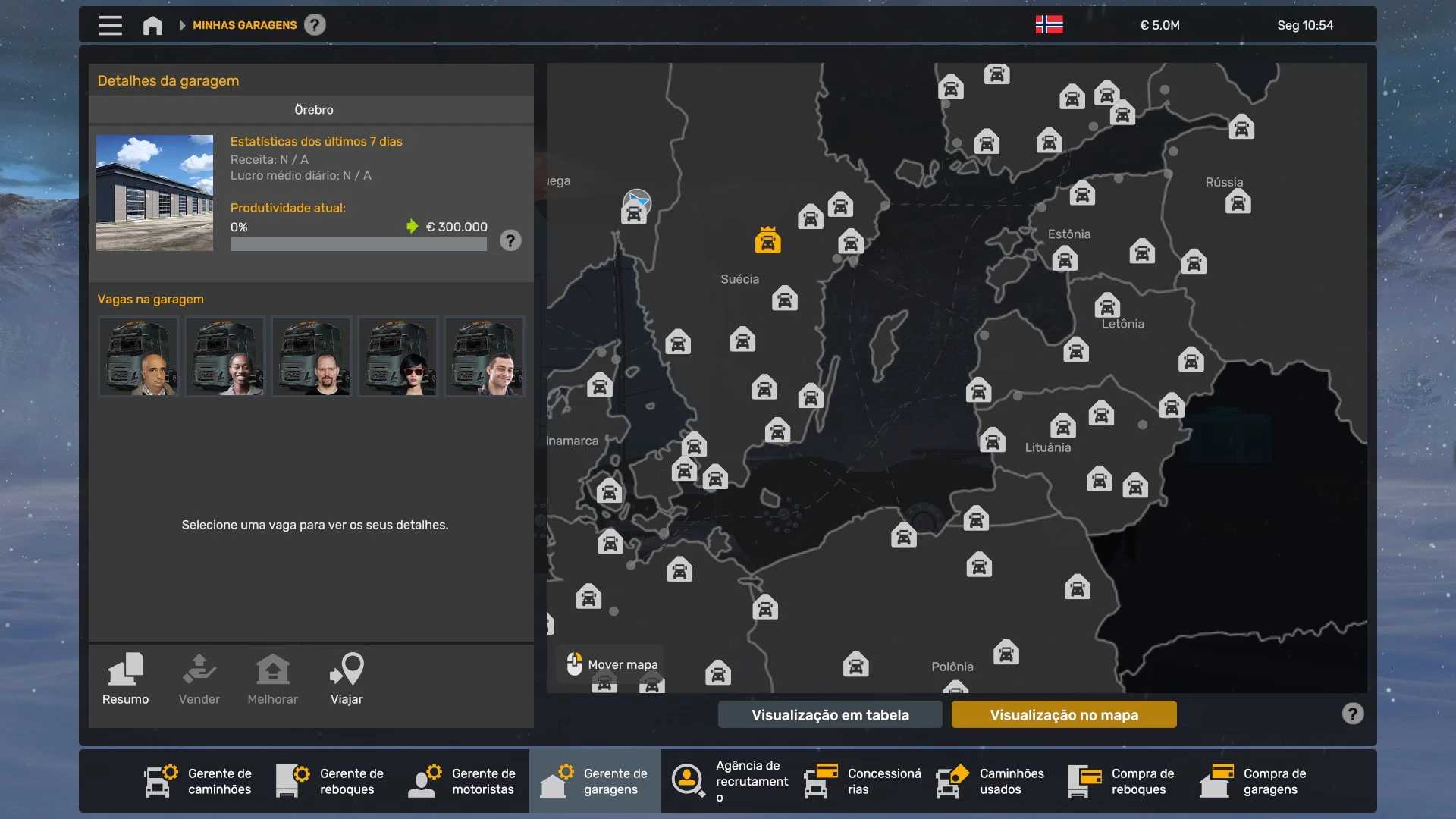Select Visualização no mapa view
Screen dimensions: 1456x819
pos(1063,714)
